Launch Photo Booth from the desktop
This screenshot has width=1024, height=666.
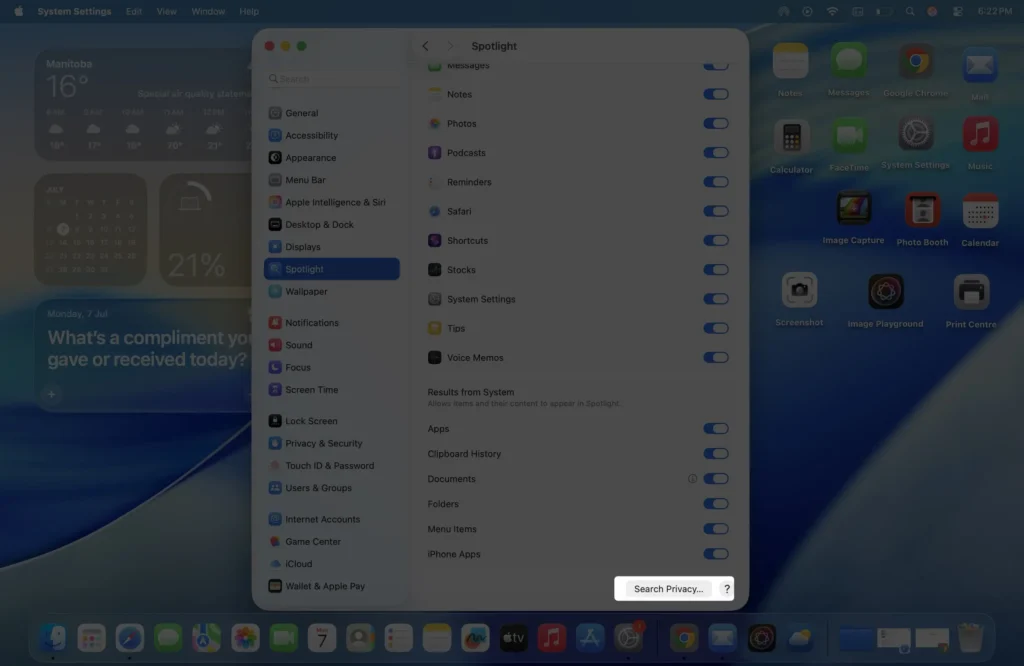coord(922,211)
